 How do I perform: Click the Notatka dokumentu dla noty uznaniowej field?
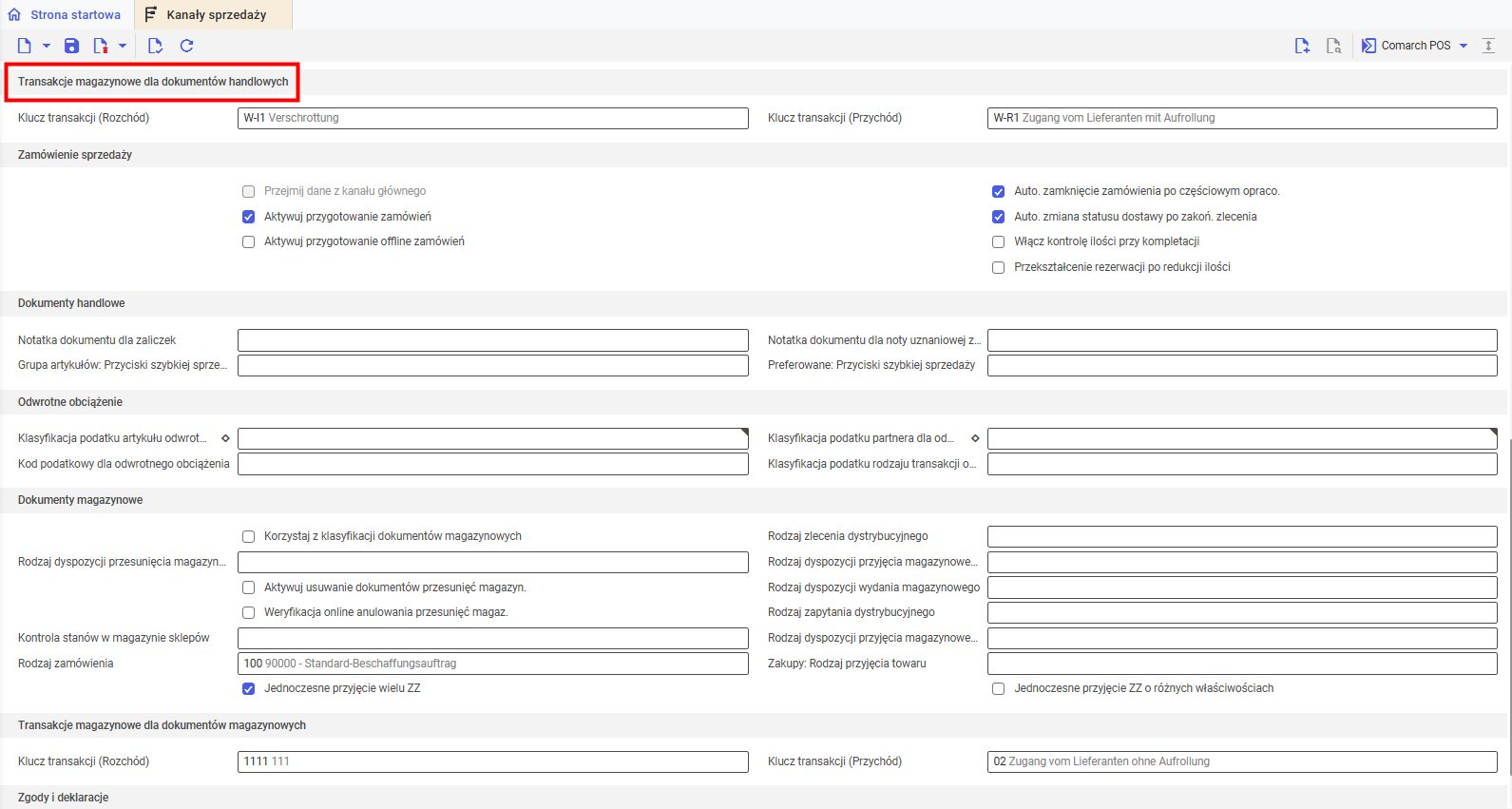pos(1242,340)
